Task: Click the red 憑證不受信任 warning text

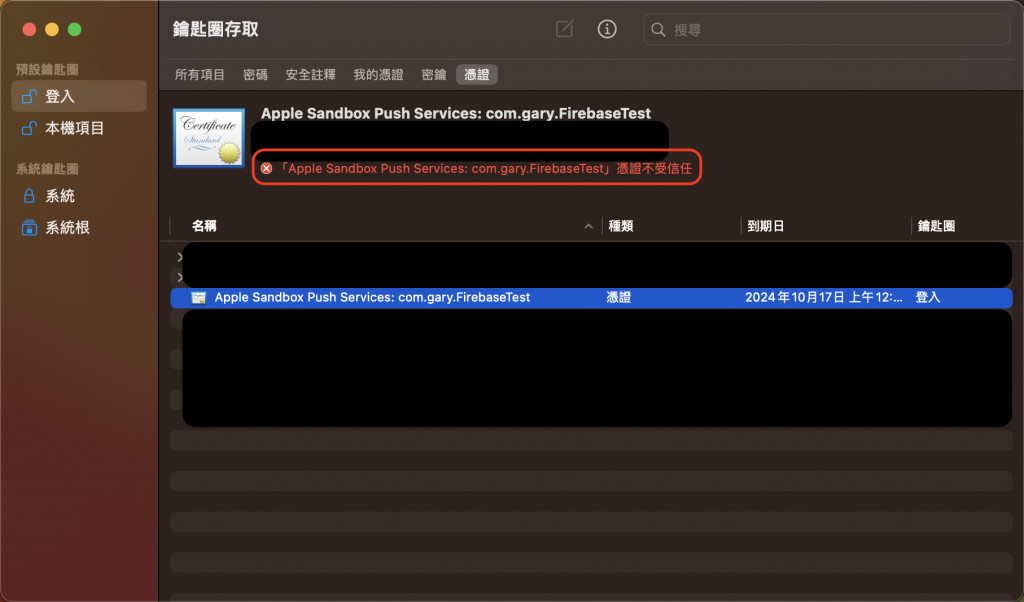Action: tap(485, 168)
